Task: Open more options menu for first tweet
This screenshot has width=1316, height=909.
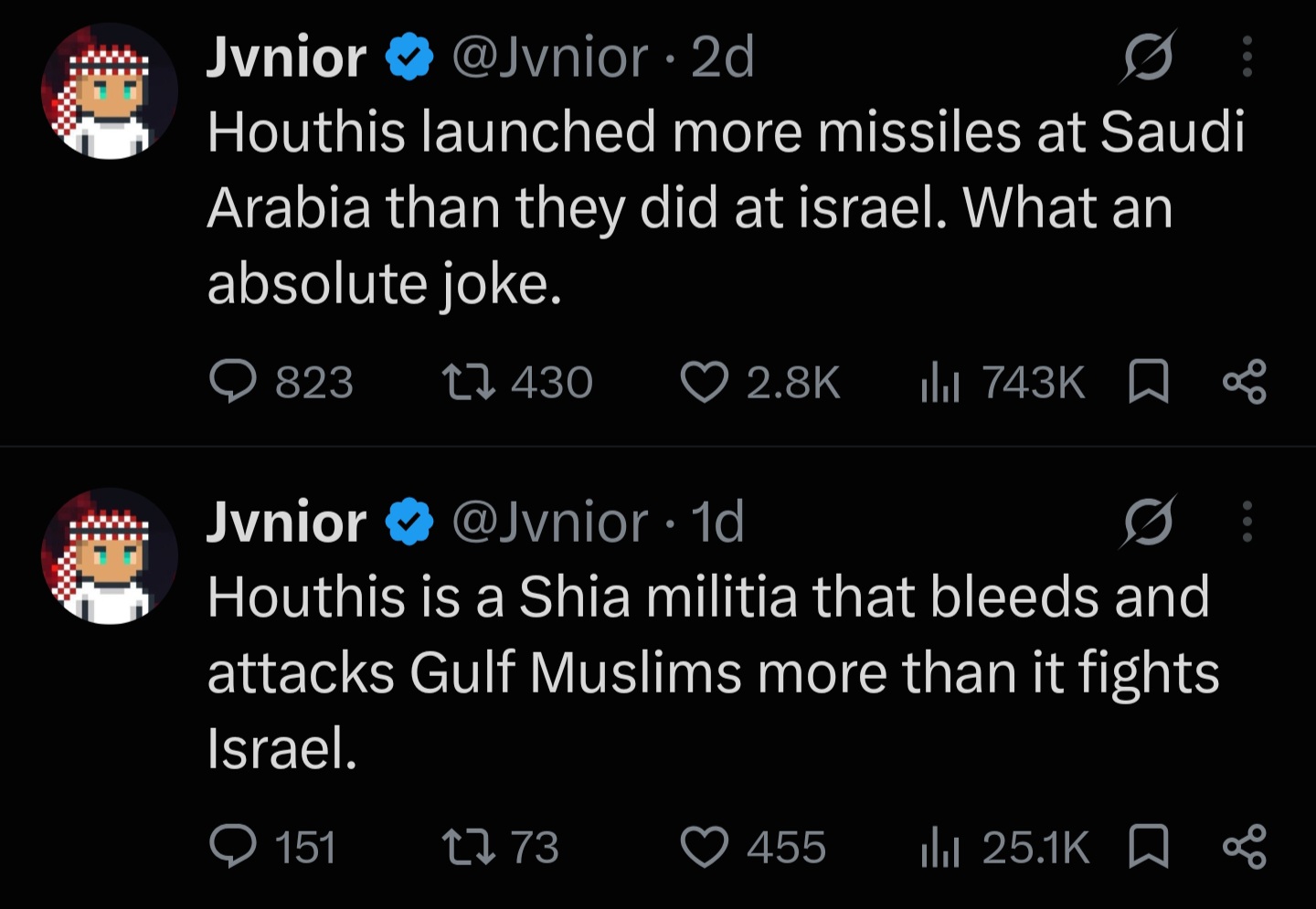Action: tap(1247, 57)
